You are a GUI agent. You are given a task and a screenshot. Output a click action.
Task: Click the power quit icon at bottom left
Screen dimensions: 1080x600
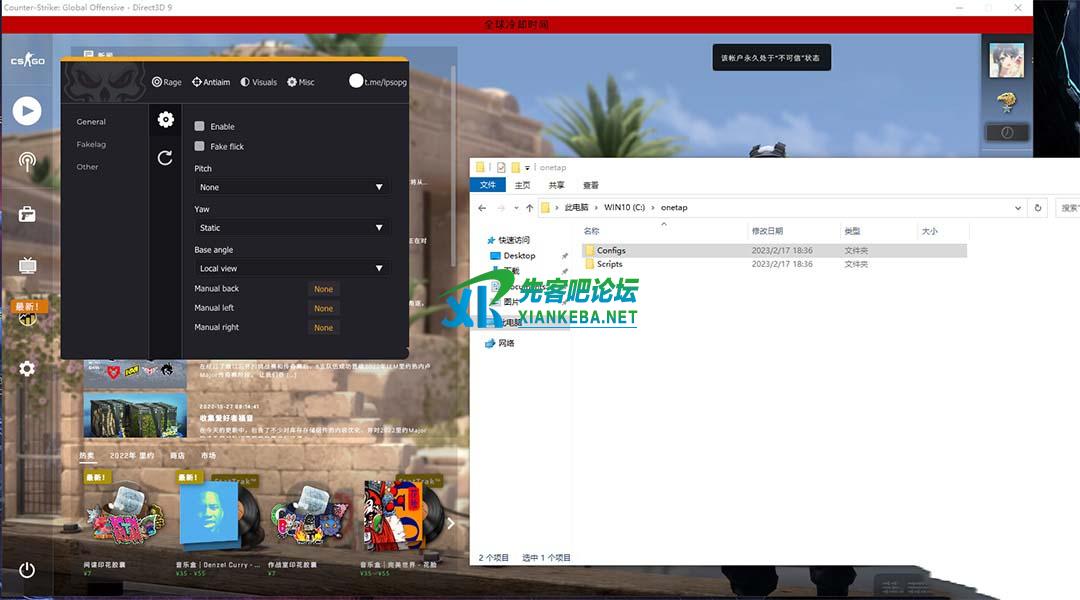27,570
